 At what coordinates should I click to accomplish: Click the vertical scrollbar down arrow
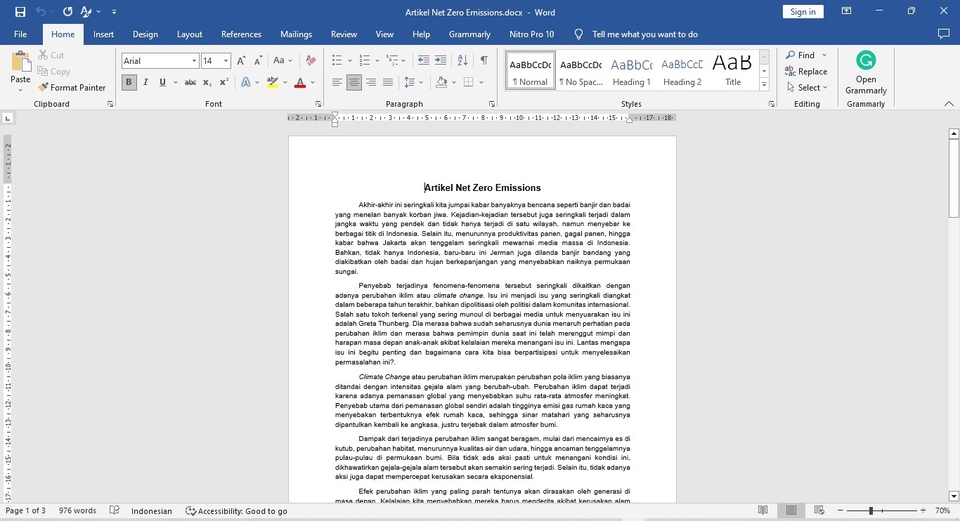(x=953, y=496)
